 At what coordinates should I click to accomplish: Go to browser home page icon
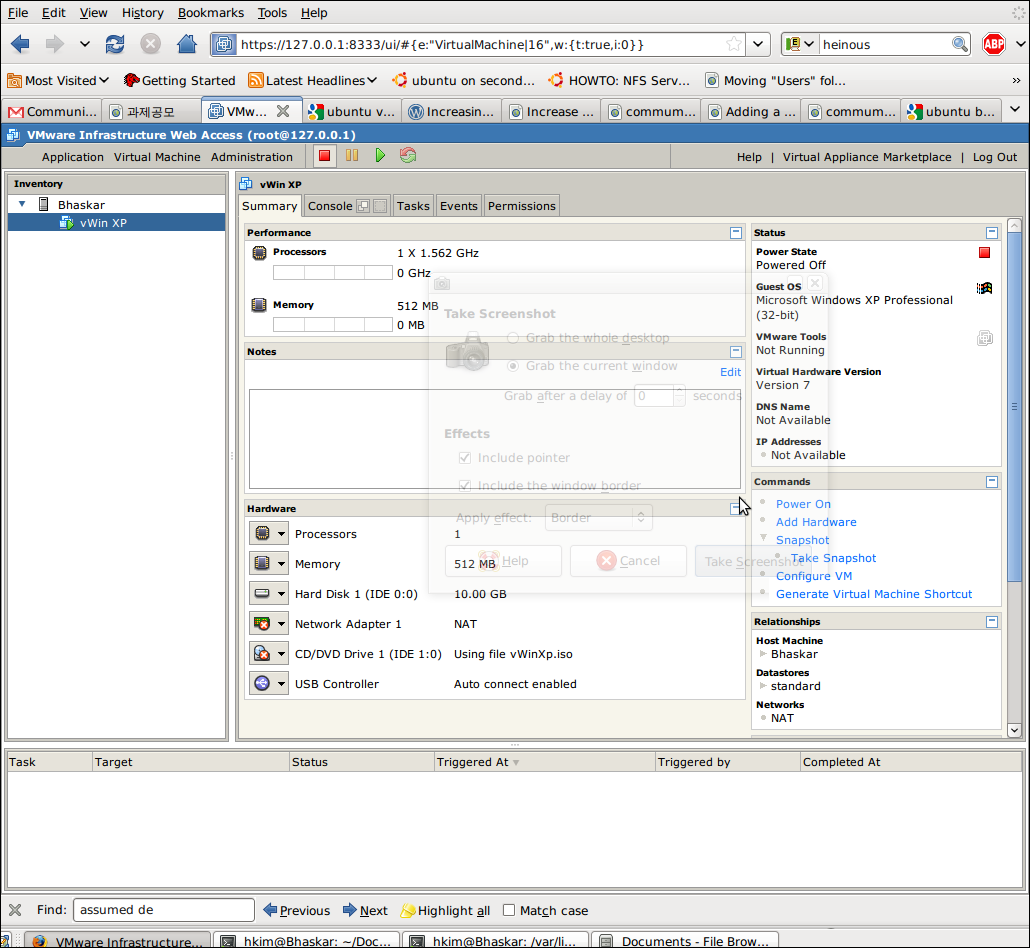187,45
